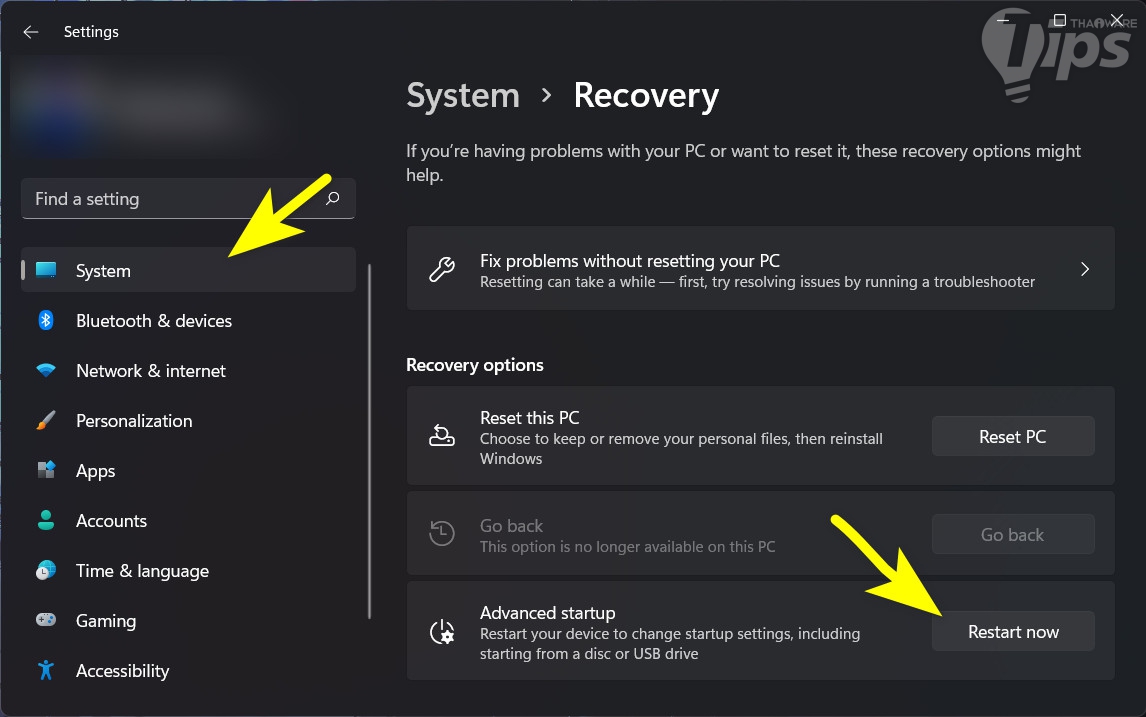The image size is (1146, 717).
Task: Click the Accessibility figure icon
Action: click(46, 671)
